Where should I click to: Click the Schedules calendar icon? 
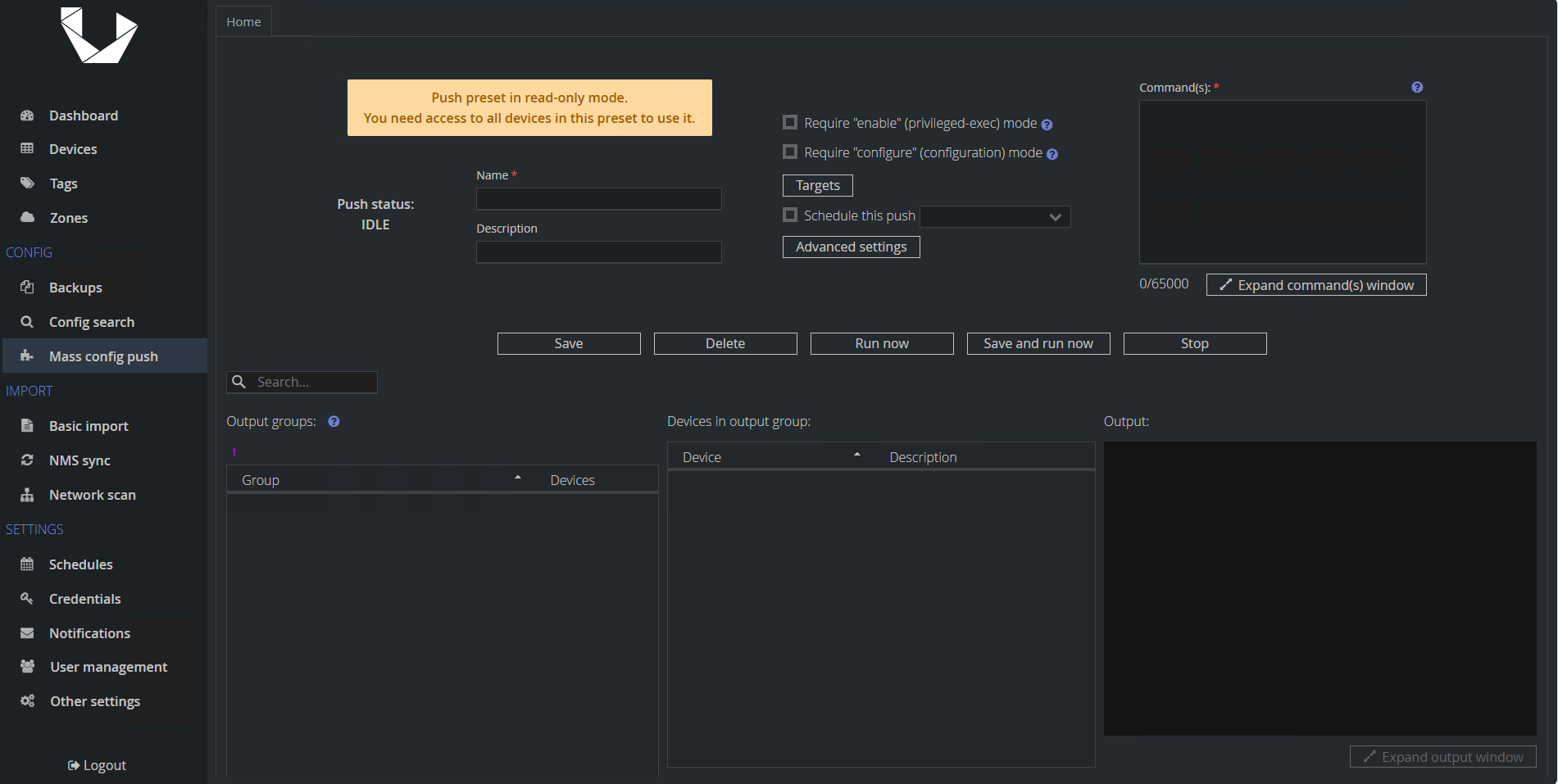point(27,564)
